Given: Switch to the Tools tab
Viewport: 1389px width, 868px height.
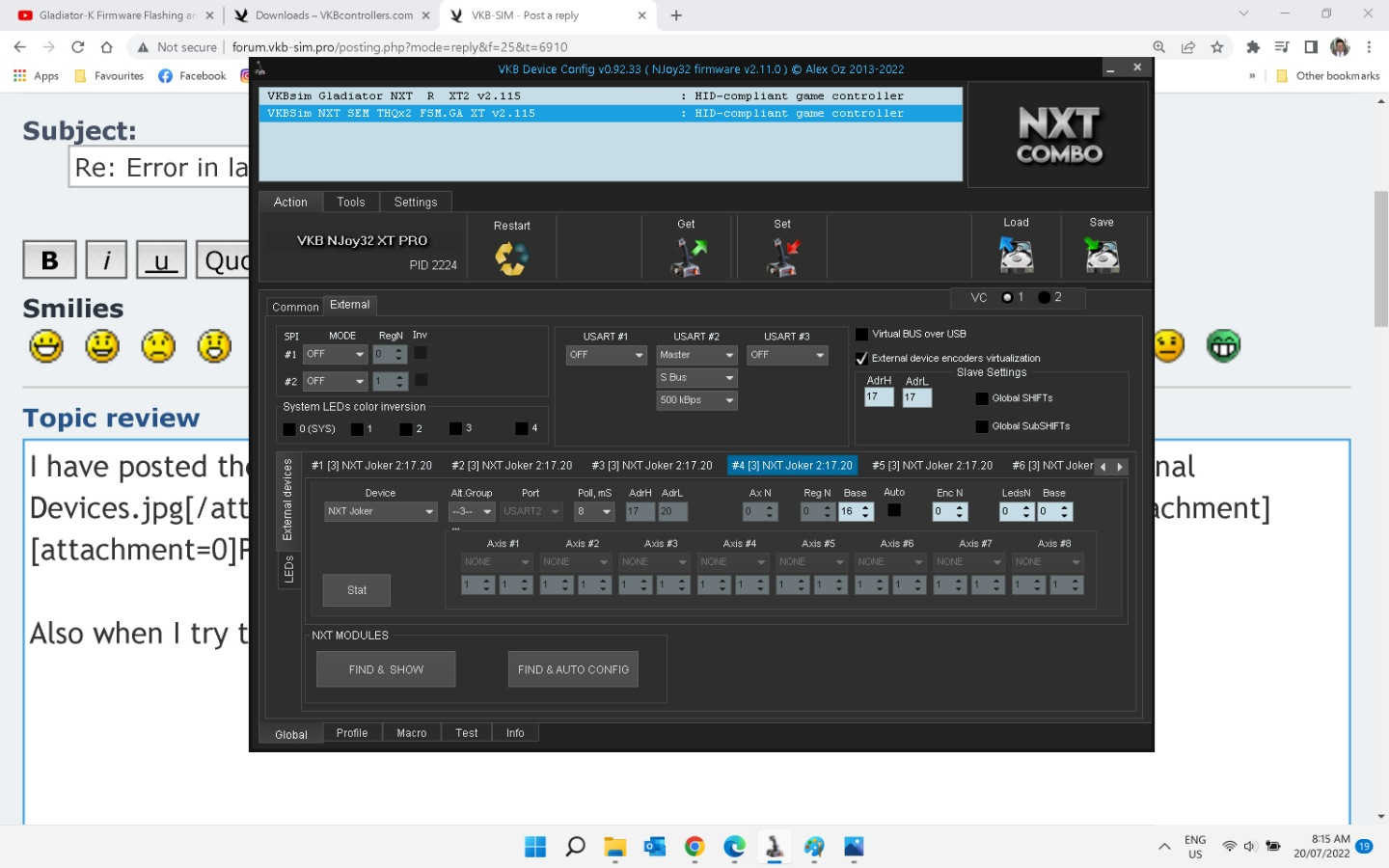Looking at the screenshot, I should (x=351, y=203).
